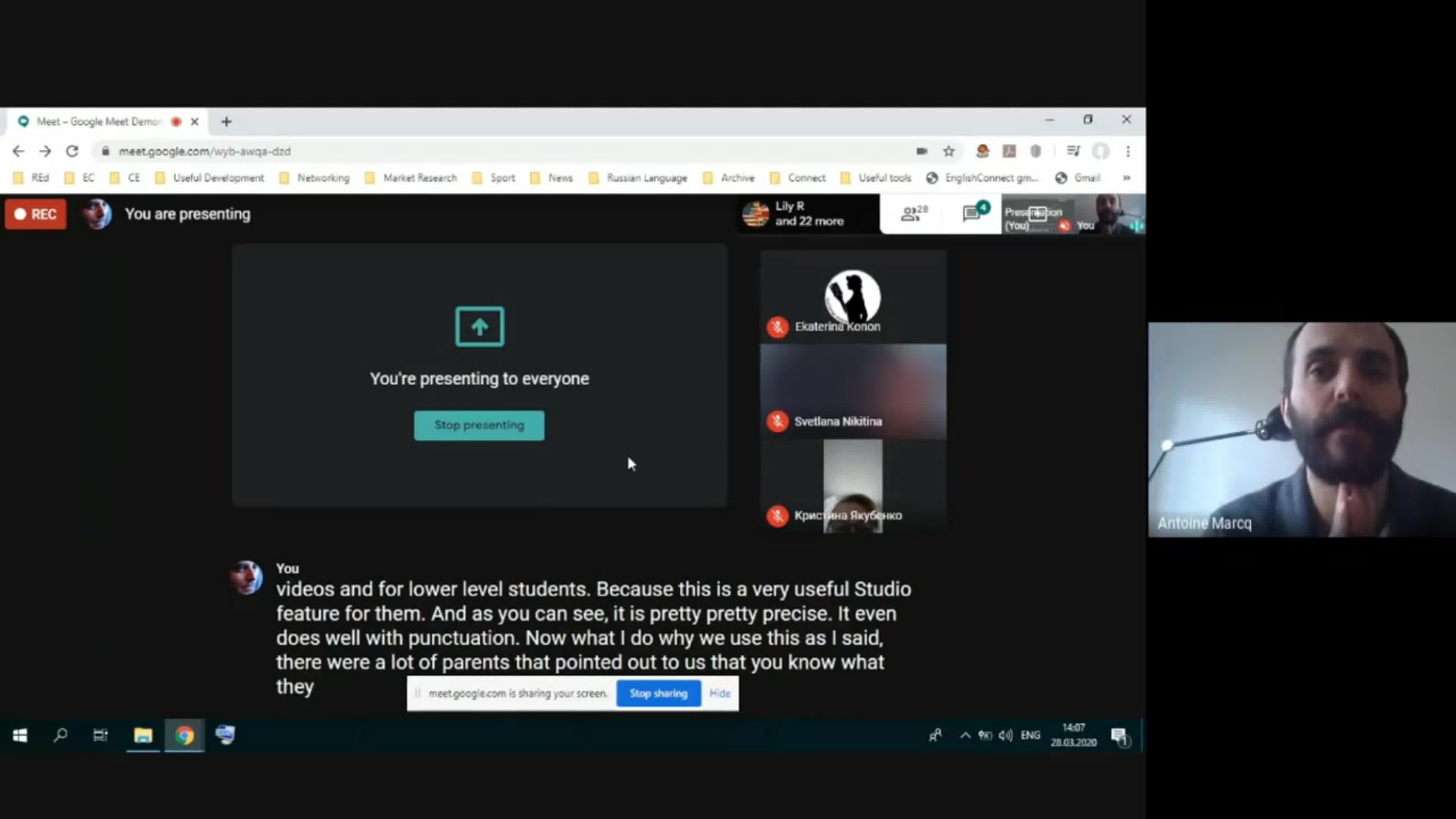The image size is (1456, 819).
Task: Bookmark this page with star icon
Action: 948,151
